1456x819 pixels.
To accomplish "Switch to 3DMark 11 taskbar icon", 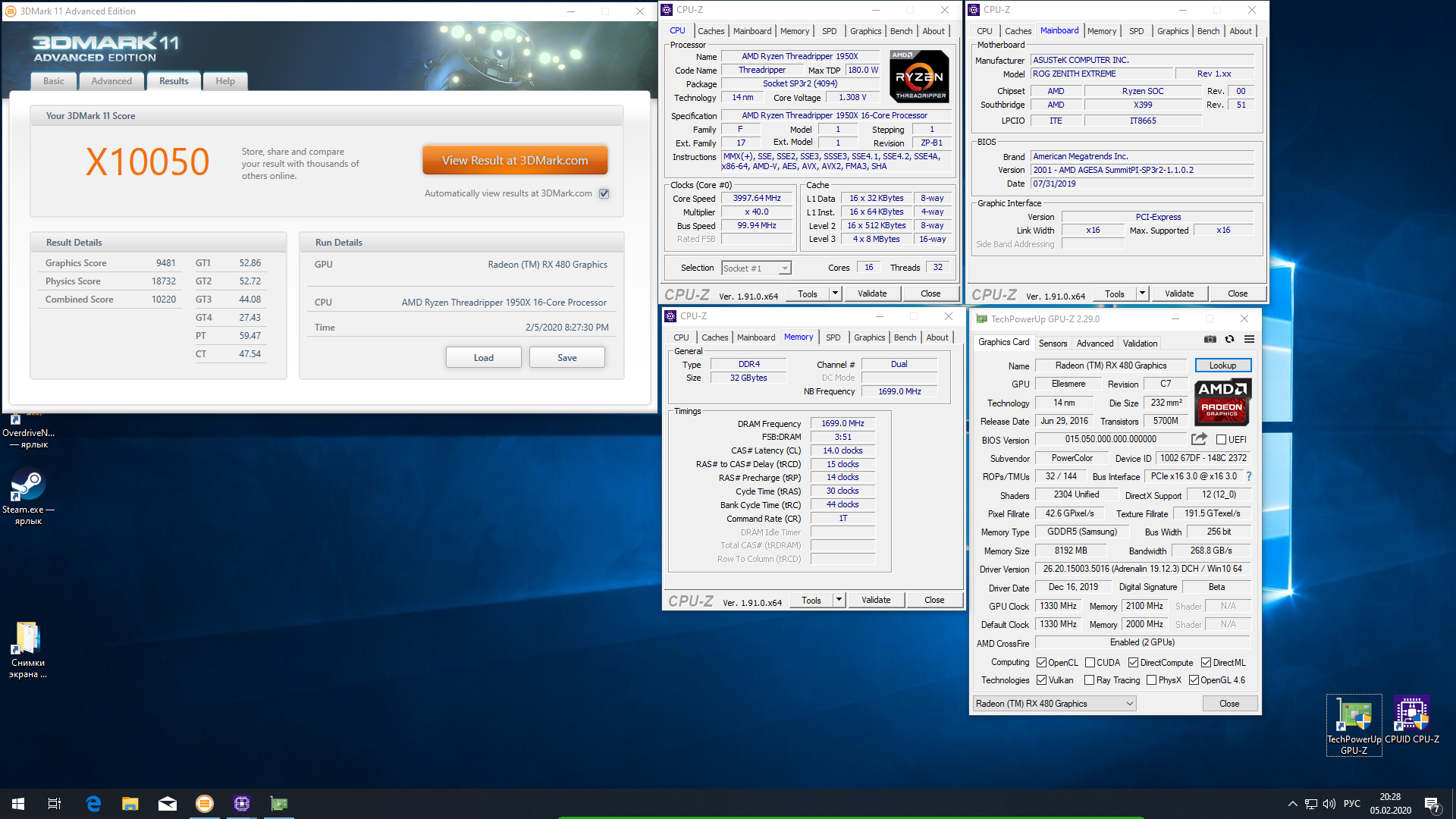I will coord(205,804).
